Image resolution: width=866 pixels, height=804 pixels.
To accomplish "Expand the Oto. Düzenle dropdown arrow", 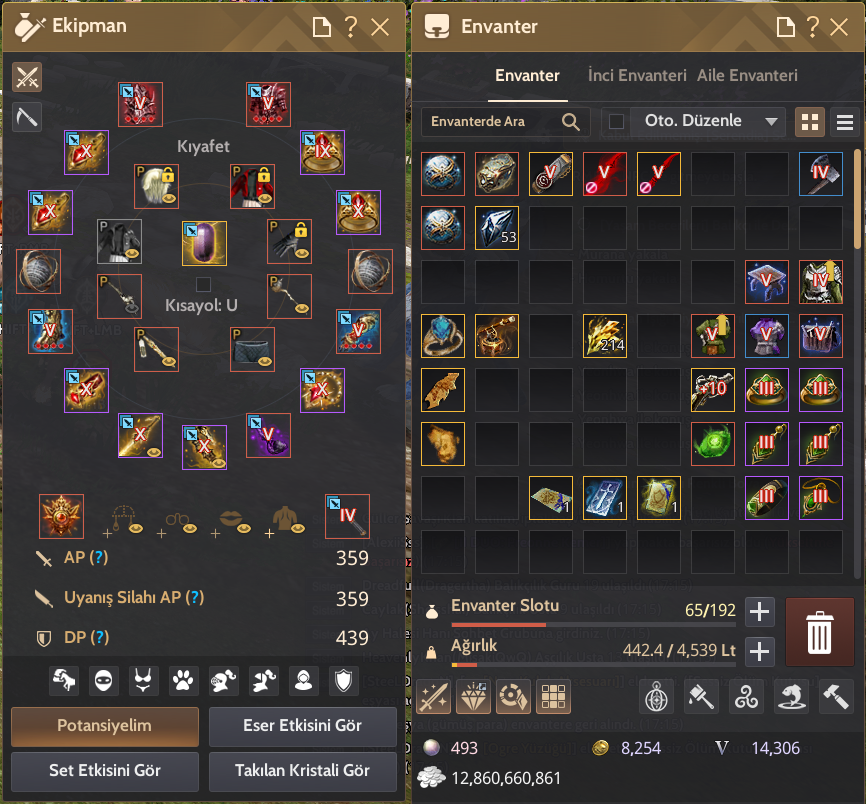I will (772, 121).
